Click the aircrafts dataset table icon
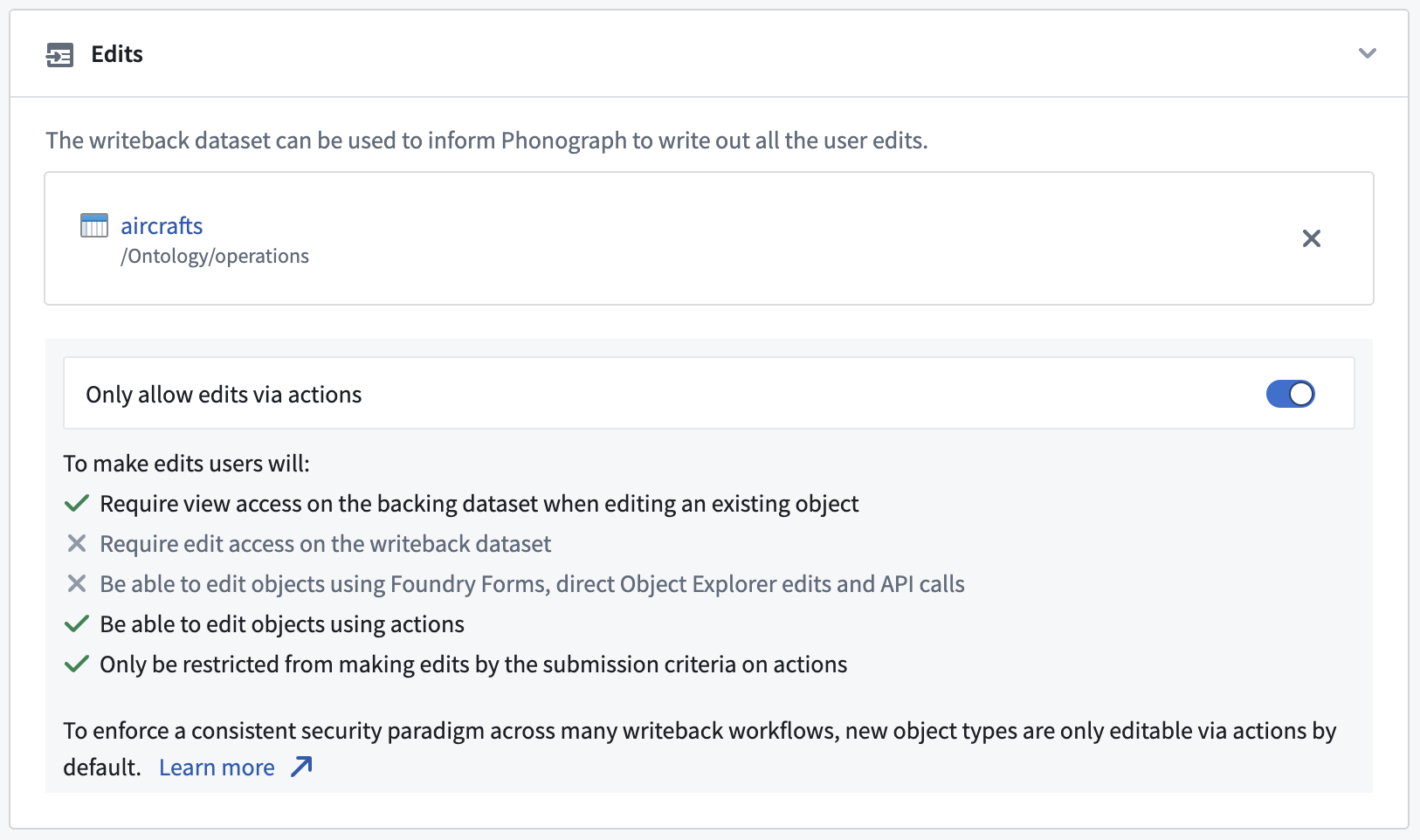This screenshot has width=1420, height=840. click(94, 225)
